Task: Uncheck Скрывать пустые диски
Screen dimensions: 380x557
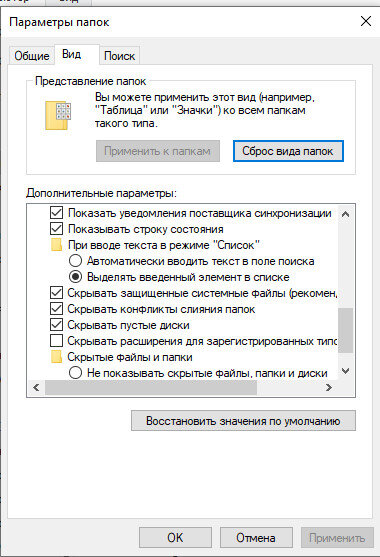Action: 56,325
